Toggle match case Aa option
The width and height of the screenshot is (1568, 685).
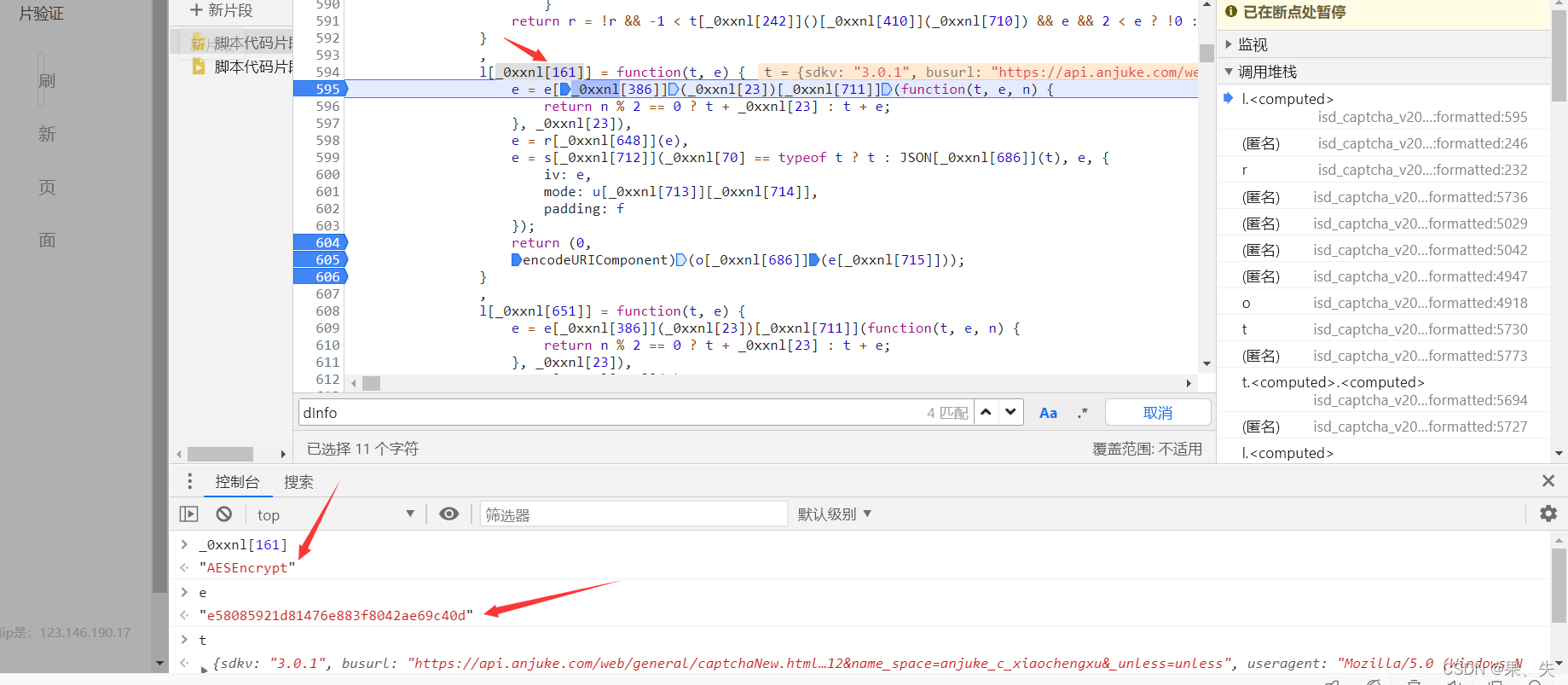click(x=1048, y=413)
